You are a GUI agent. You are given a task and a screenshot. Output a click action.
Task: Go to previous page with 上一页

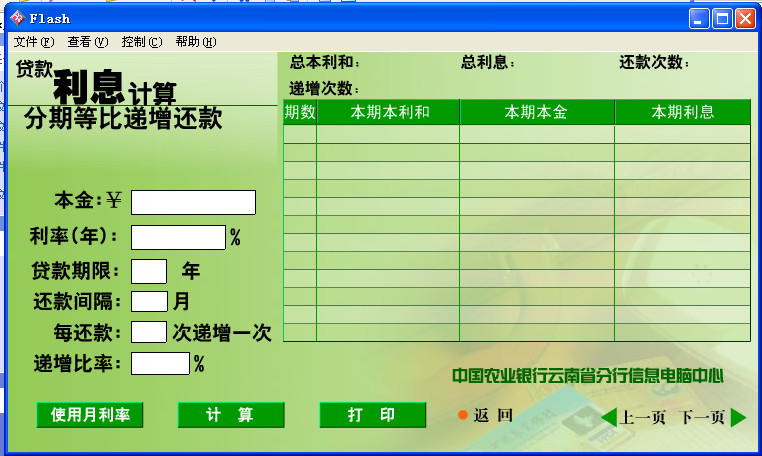pos(642,417)
